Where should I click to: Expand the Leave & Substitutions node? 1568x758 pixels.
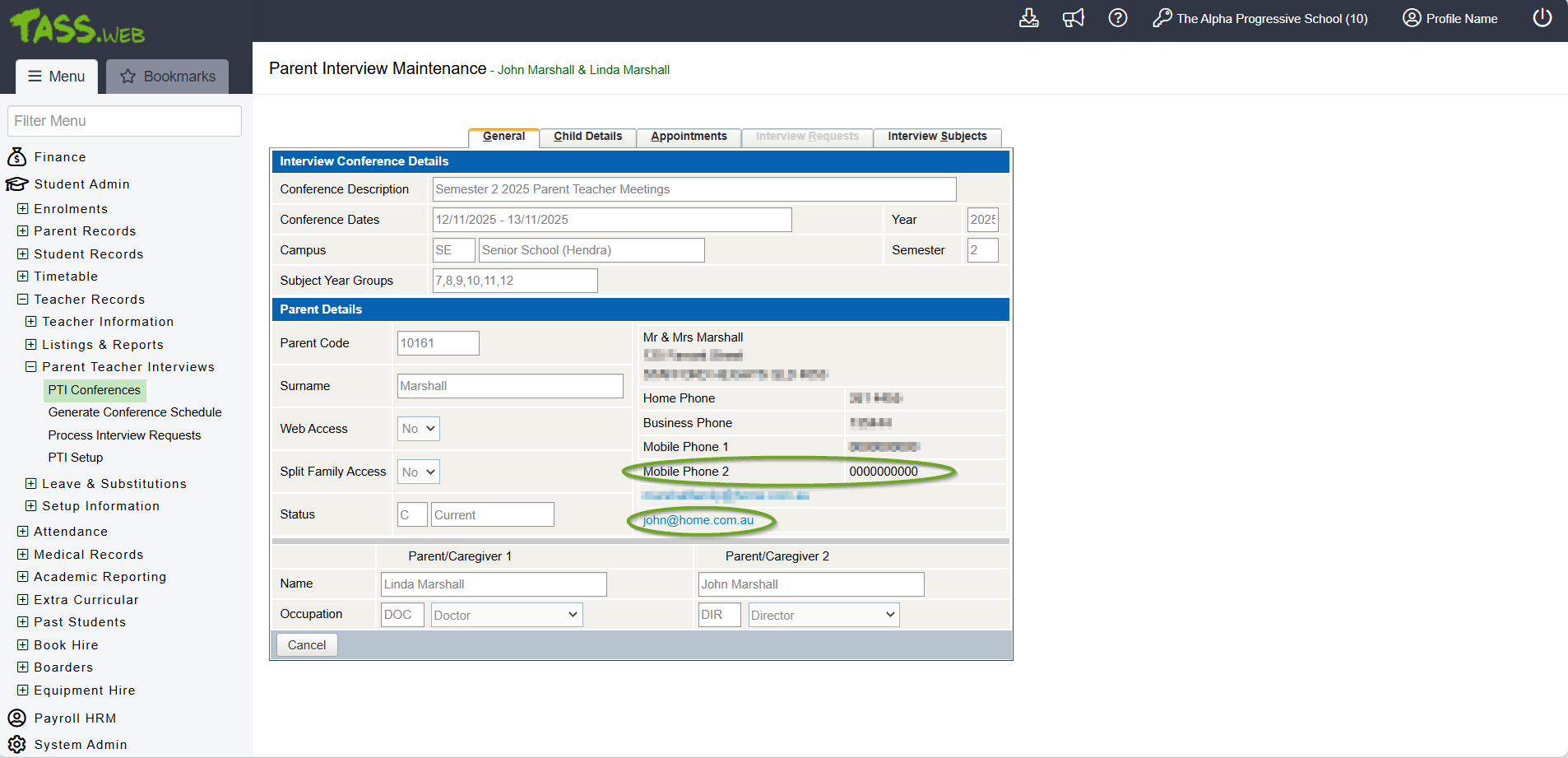point(31,484)
